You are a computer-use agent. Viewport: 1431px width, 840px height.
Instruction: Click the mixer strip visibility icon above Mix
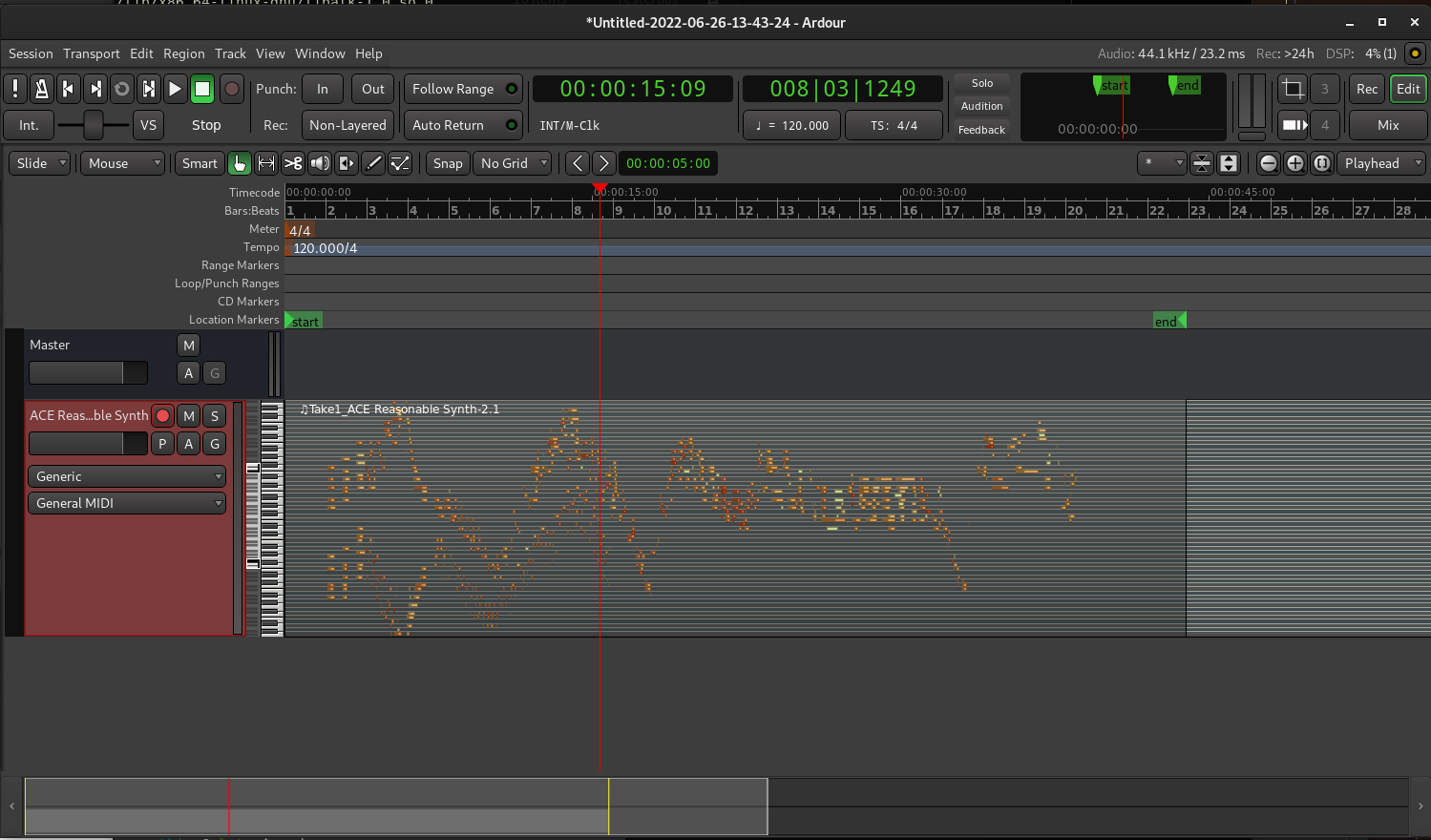[x=1293, y=125]
